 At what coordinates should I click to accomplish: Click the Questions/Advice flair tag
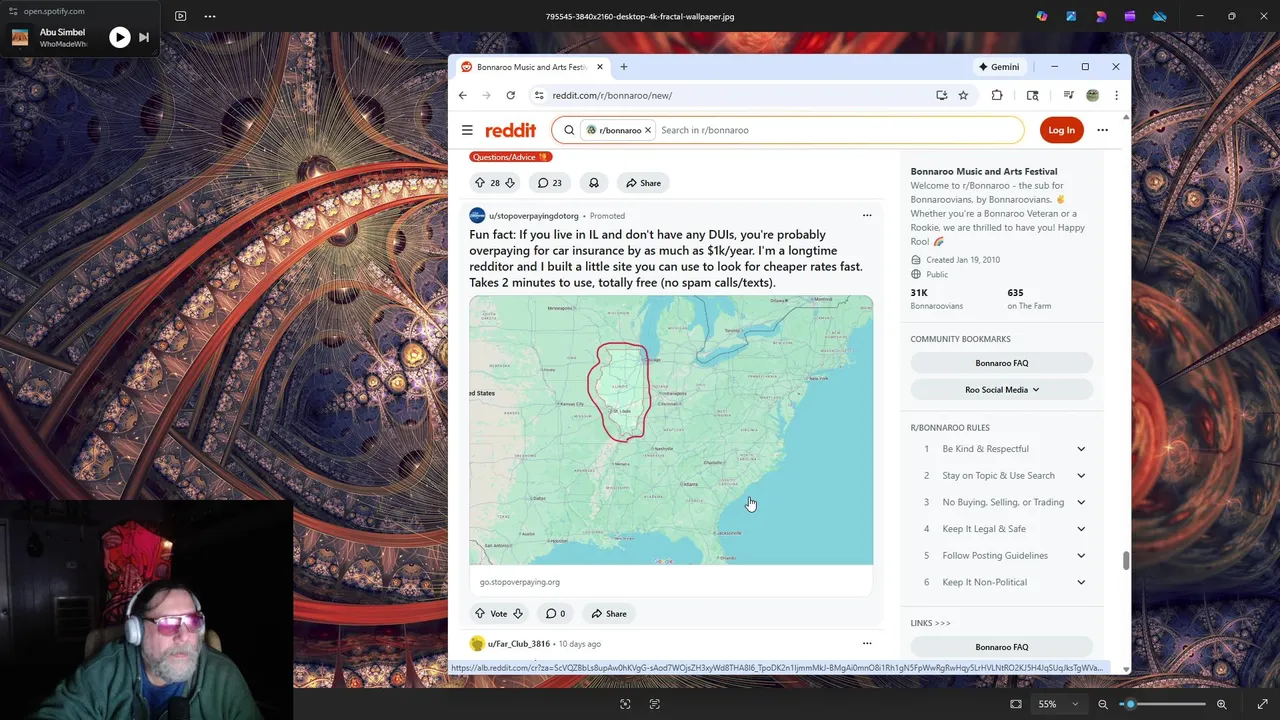coord(510,157)
